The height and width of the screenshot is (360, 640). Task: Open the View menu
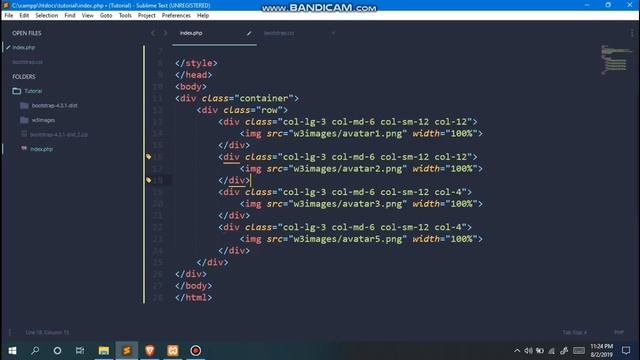click(87, 16)
